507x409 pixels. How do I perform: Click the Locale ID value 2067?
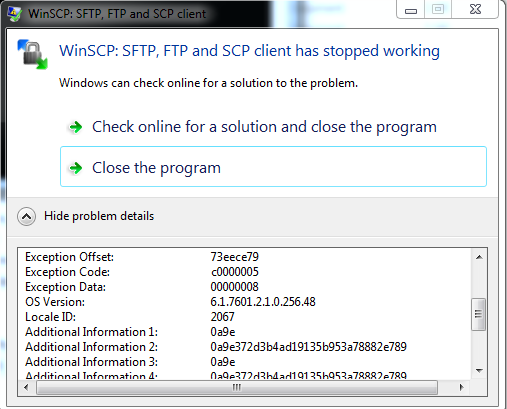[x=222, y=317]
